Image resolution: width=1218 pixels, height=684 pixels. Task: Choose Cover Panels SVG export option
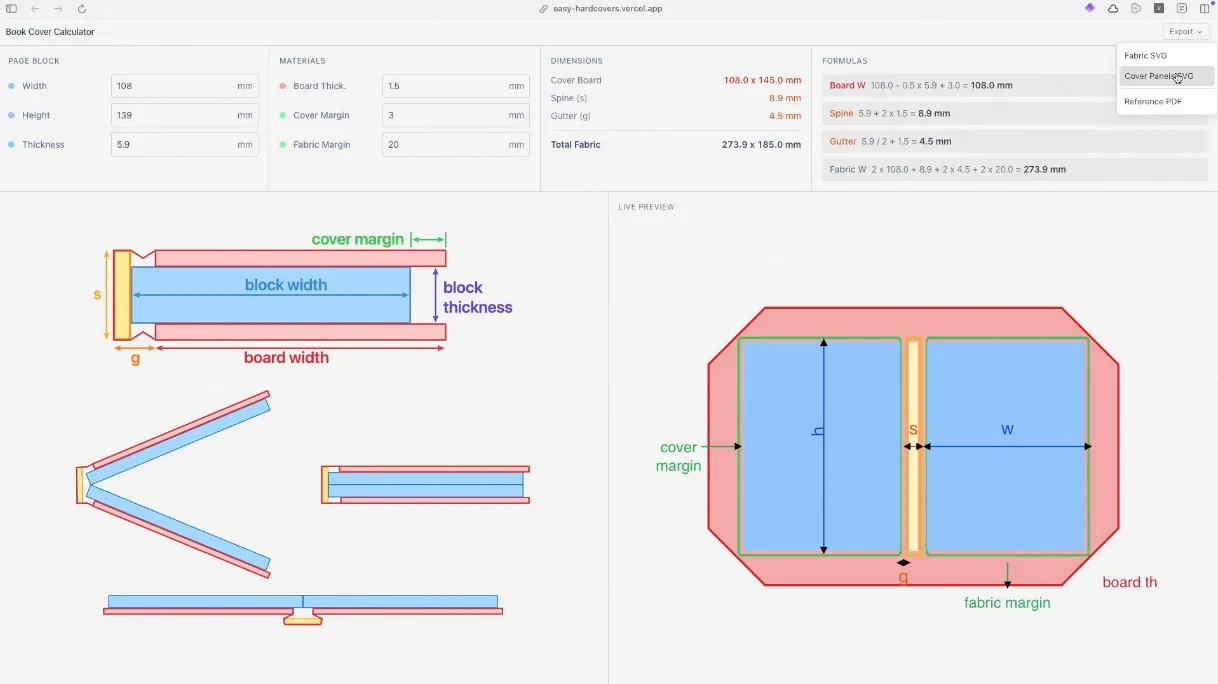pos(1158,76)
